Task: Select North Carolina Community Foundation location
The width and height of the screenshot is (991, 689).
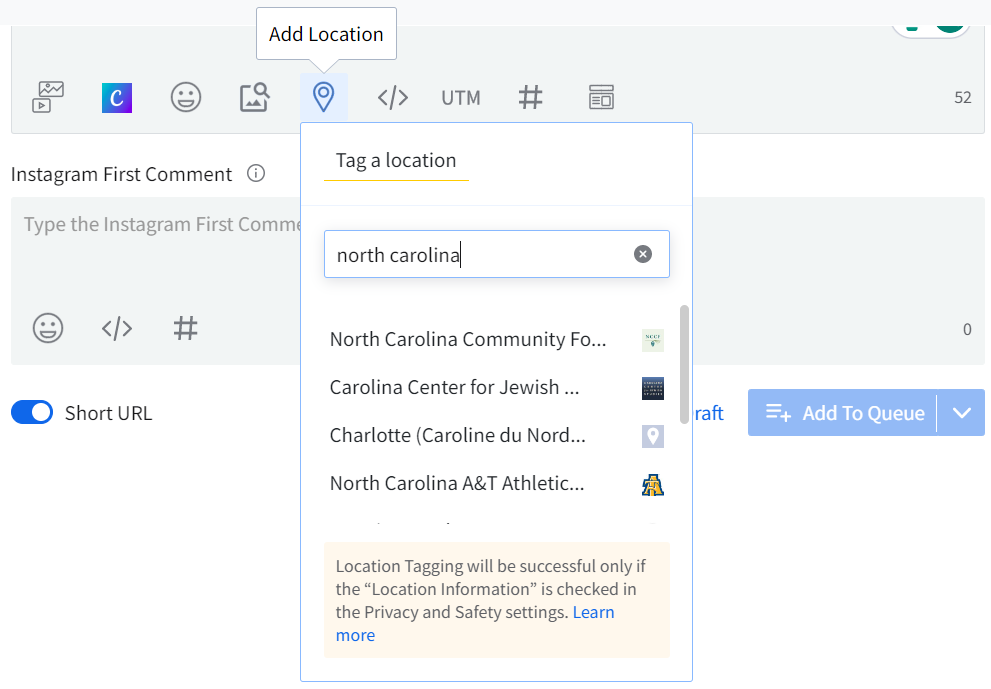Action: pos(468,340)
